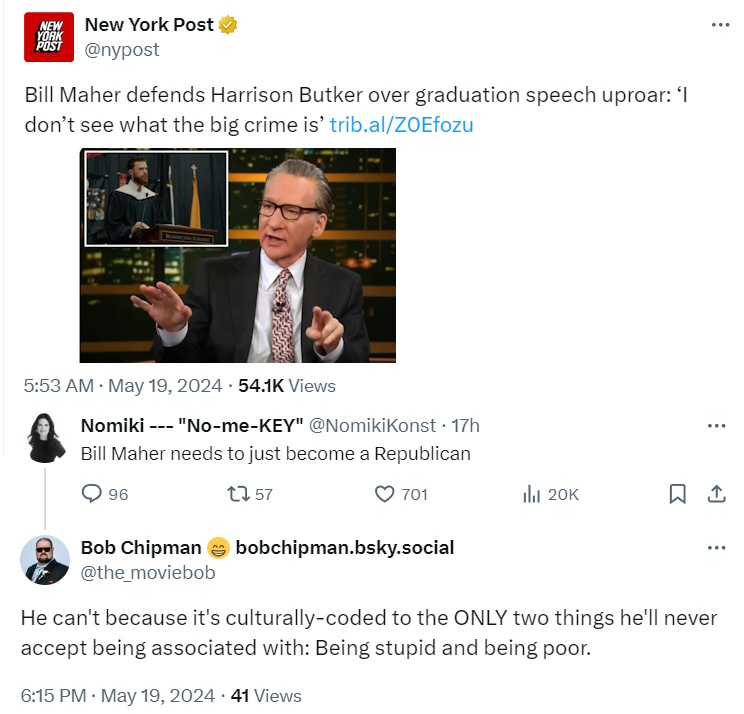Open the @the_moviebob handle
This screenshot has height=714, width=744.
[x=147, y=572]
